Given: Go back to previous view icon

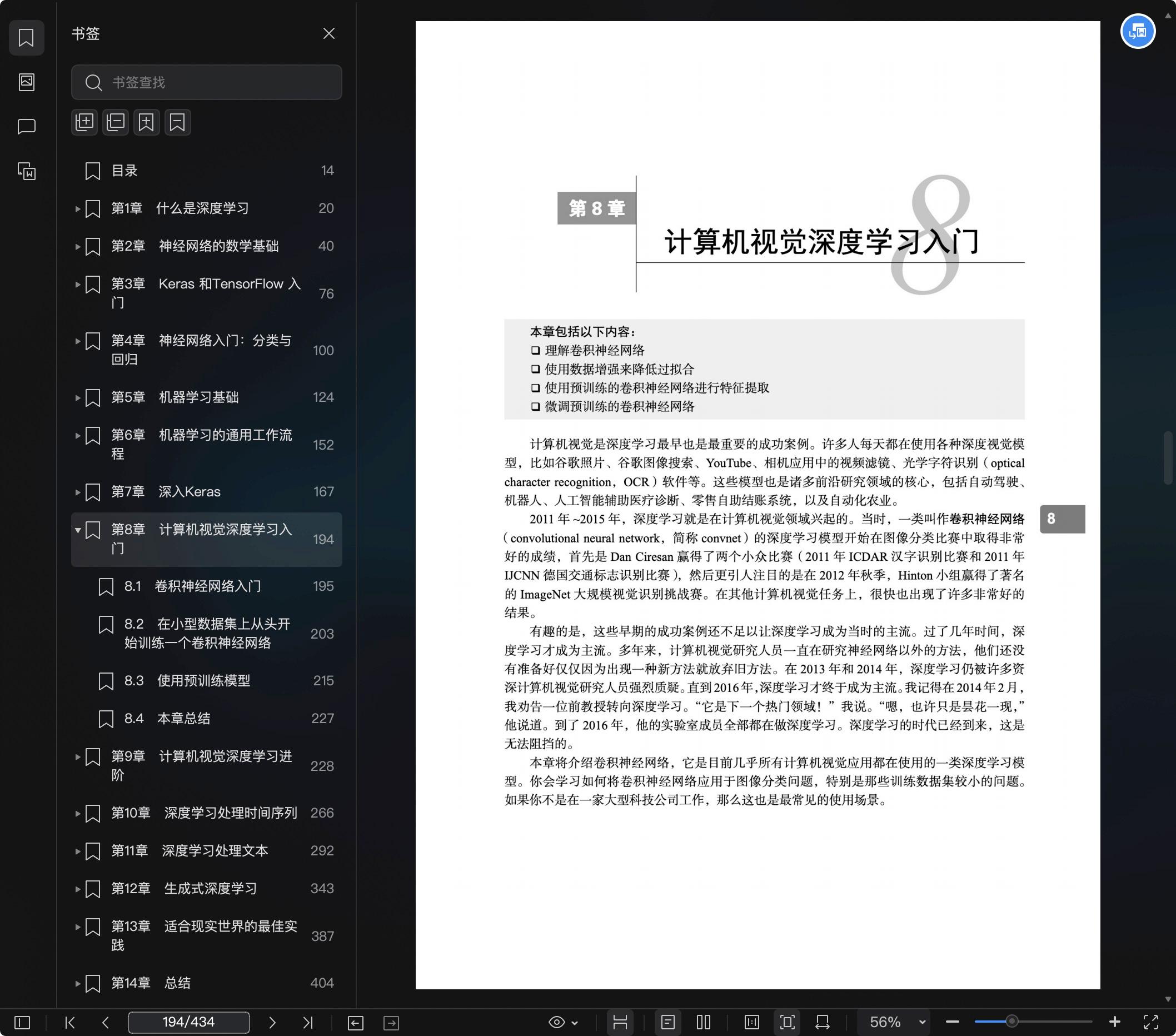Looking at the screenshot, I should pyautogui.click(x=356, y=1023).
